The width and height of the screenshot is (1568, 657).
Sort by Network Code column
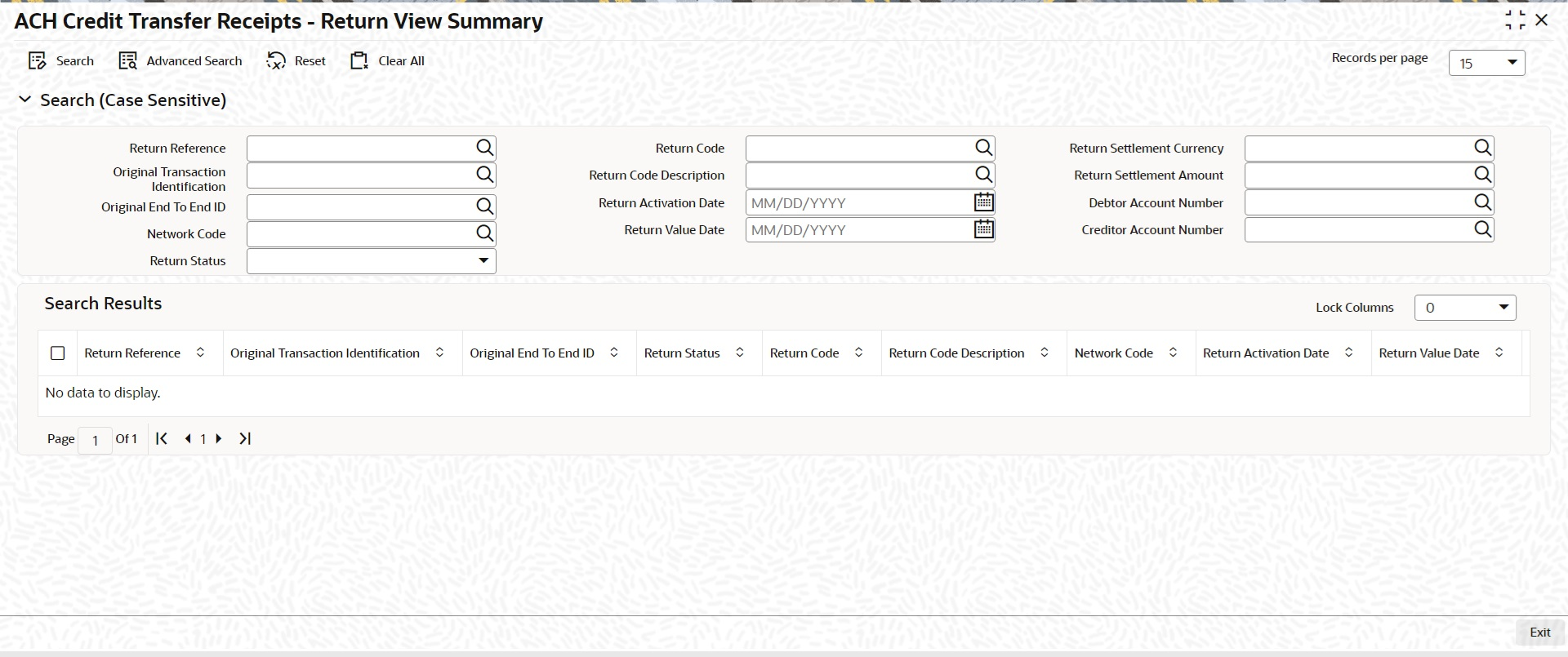click(1174, 353)
